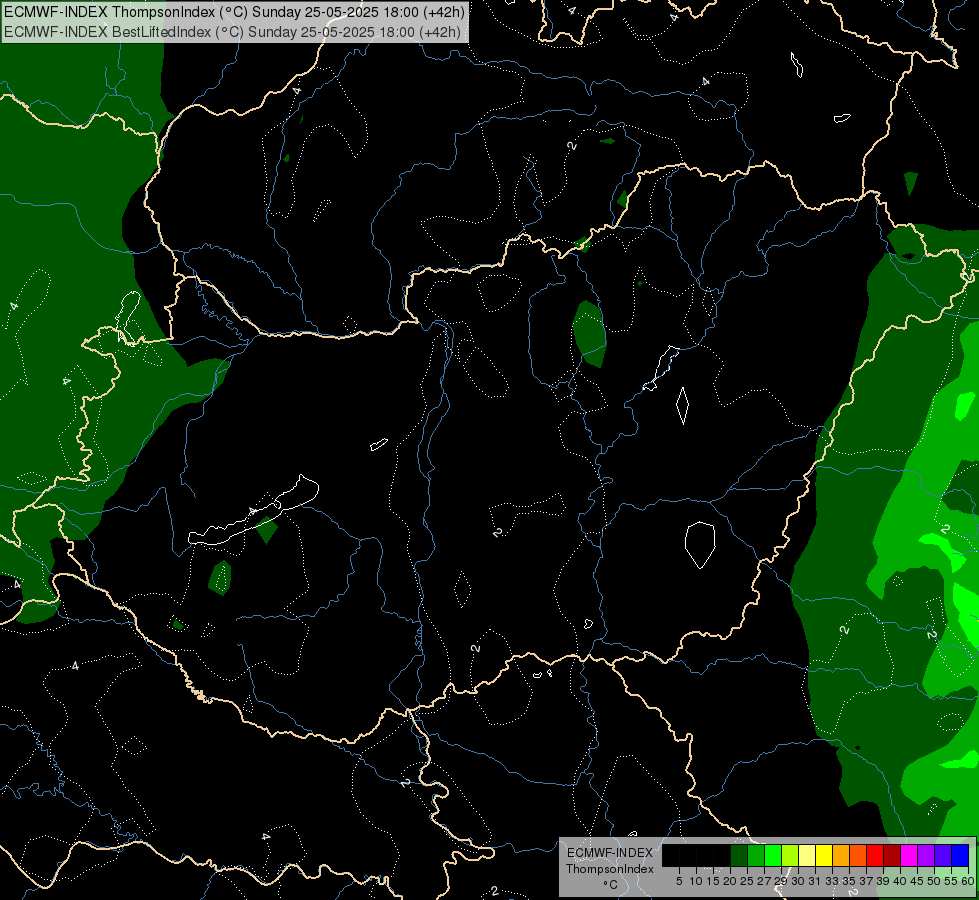Pick the purple 45–50 legend swatch
Screen dimensions: 979x900
[926, 856]
